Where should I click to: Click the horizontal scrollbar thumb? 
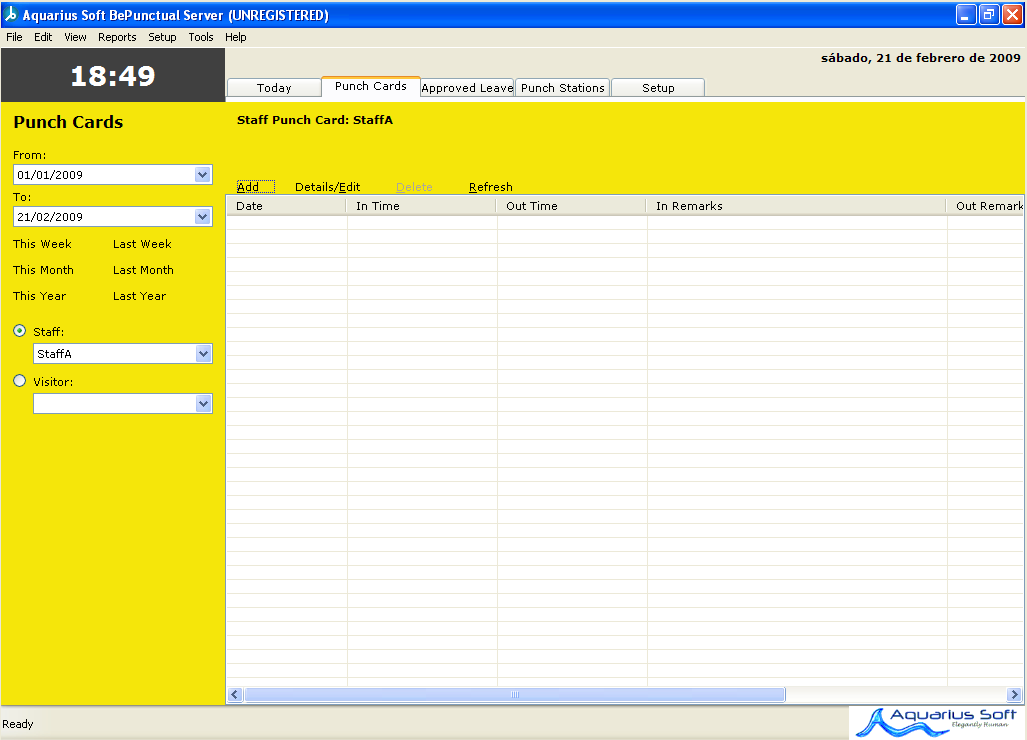[515, 694]
